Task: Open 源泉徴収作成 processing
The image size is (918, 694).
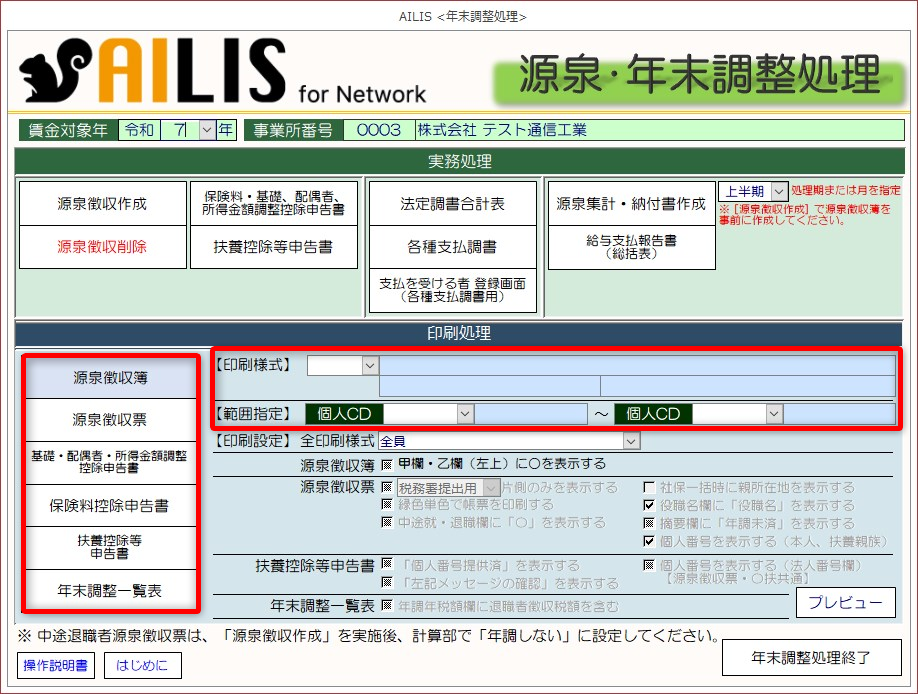Action: [102, 203]
